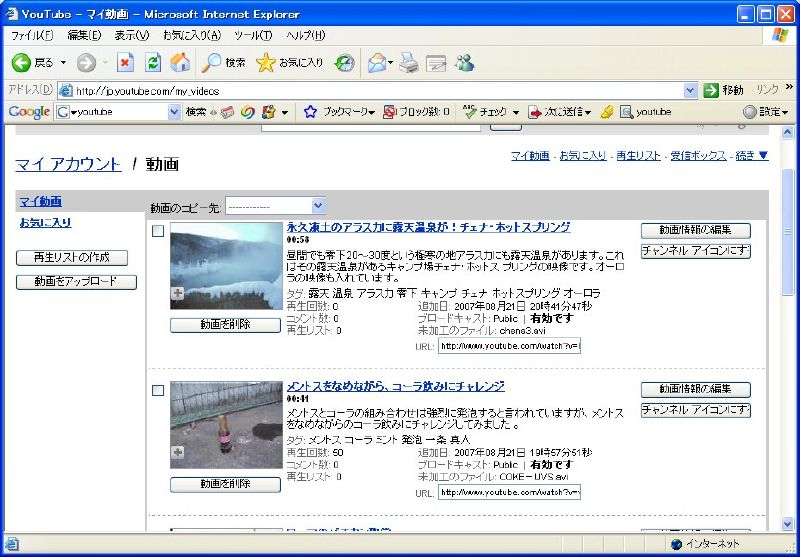
Task: Click the Print icon in the toolbar
Action: click(408, 63)
